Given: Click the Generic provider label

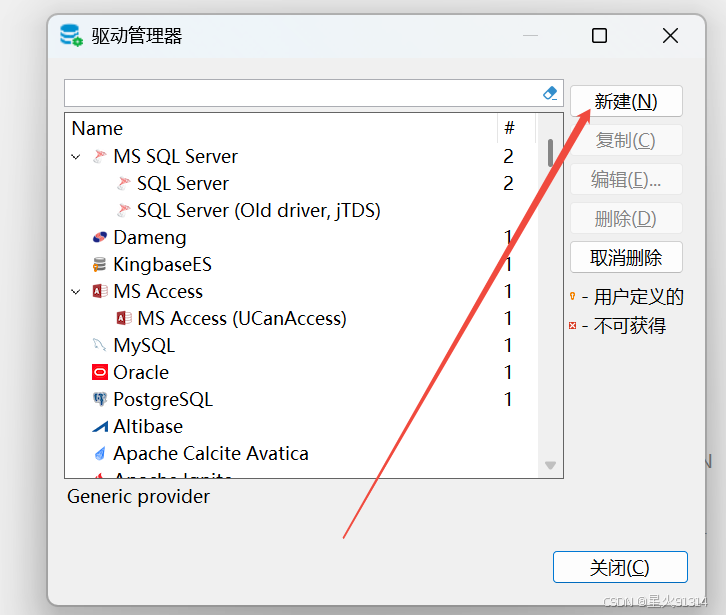Looking at the screenshot, I should pyautogui.click(x=138, y=496).
